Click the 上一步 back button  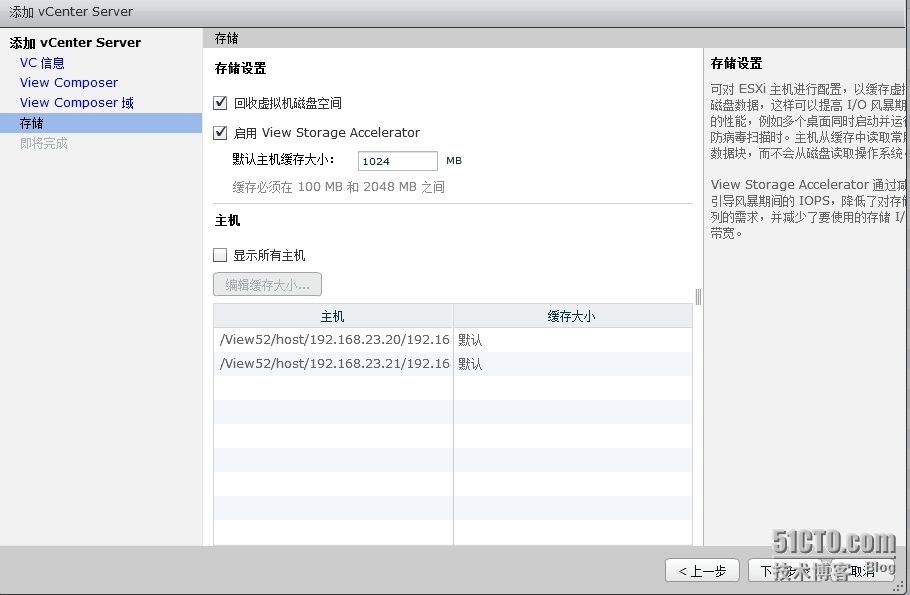click(702, 571)
